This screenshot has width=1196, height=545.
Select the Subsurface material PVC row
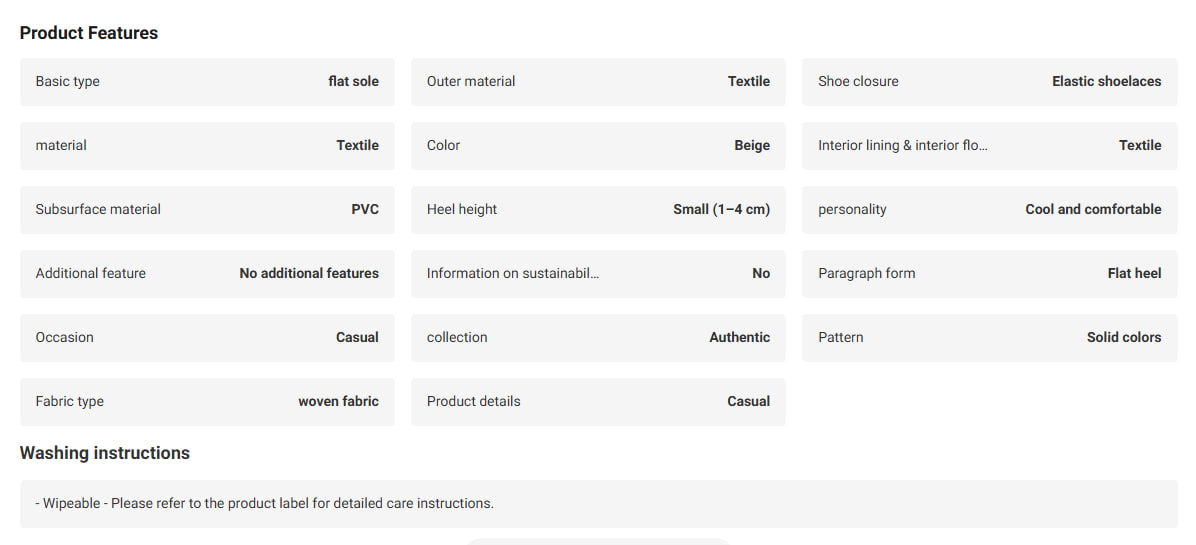(207, 210)
